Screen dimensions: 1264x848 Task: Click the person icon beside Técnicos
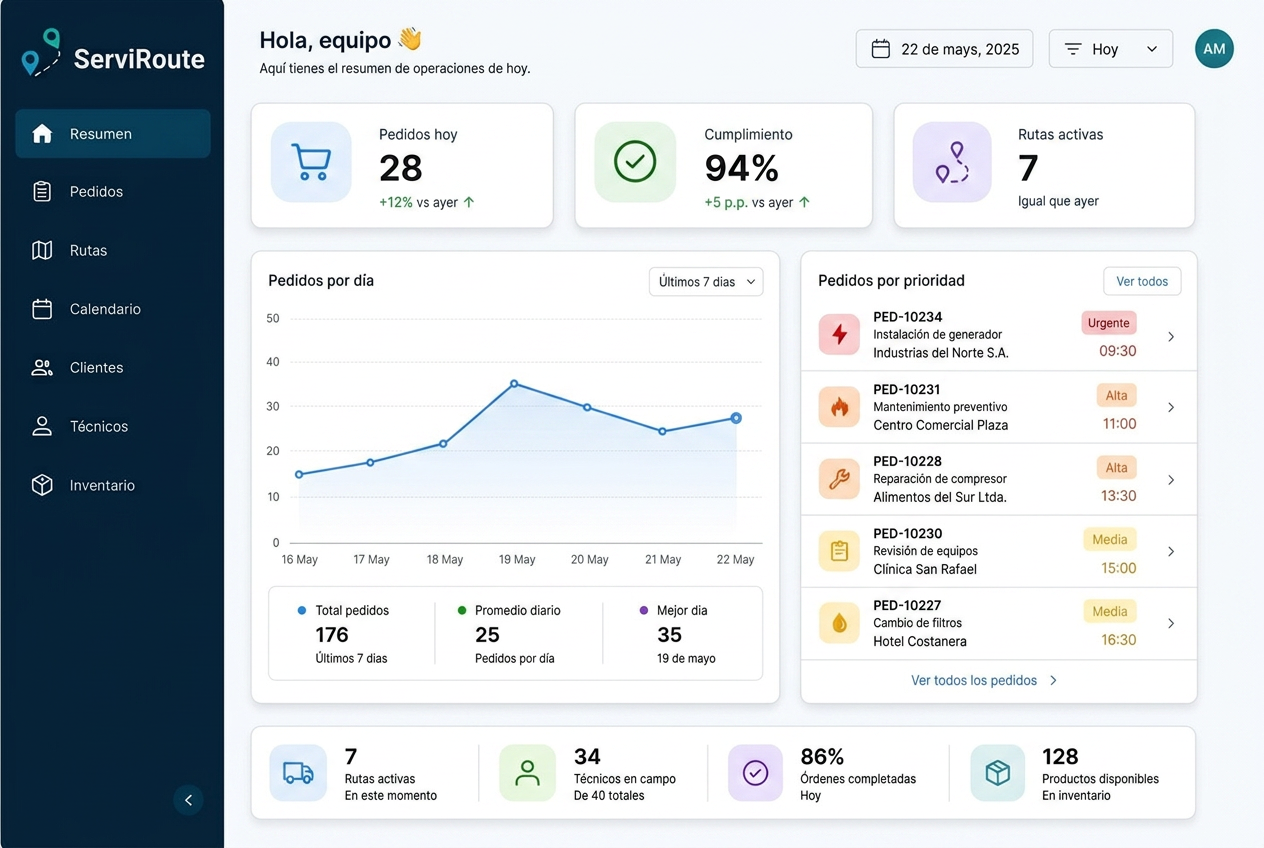42,426
